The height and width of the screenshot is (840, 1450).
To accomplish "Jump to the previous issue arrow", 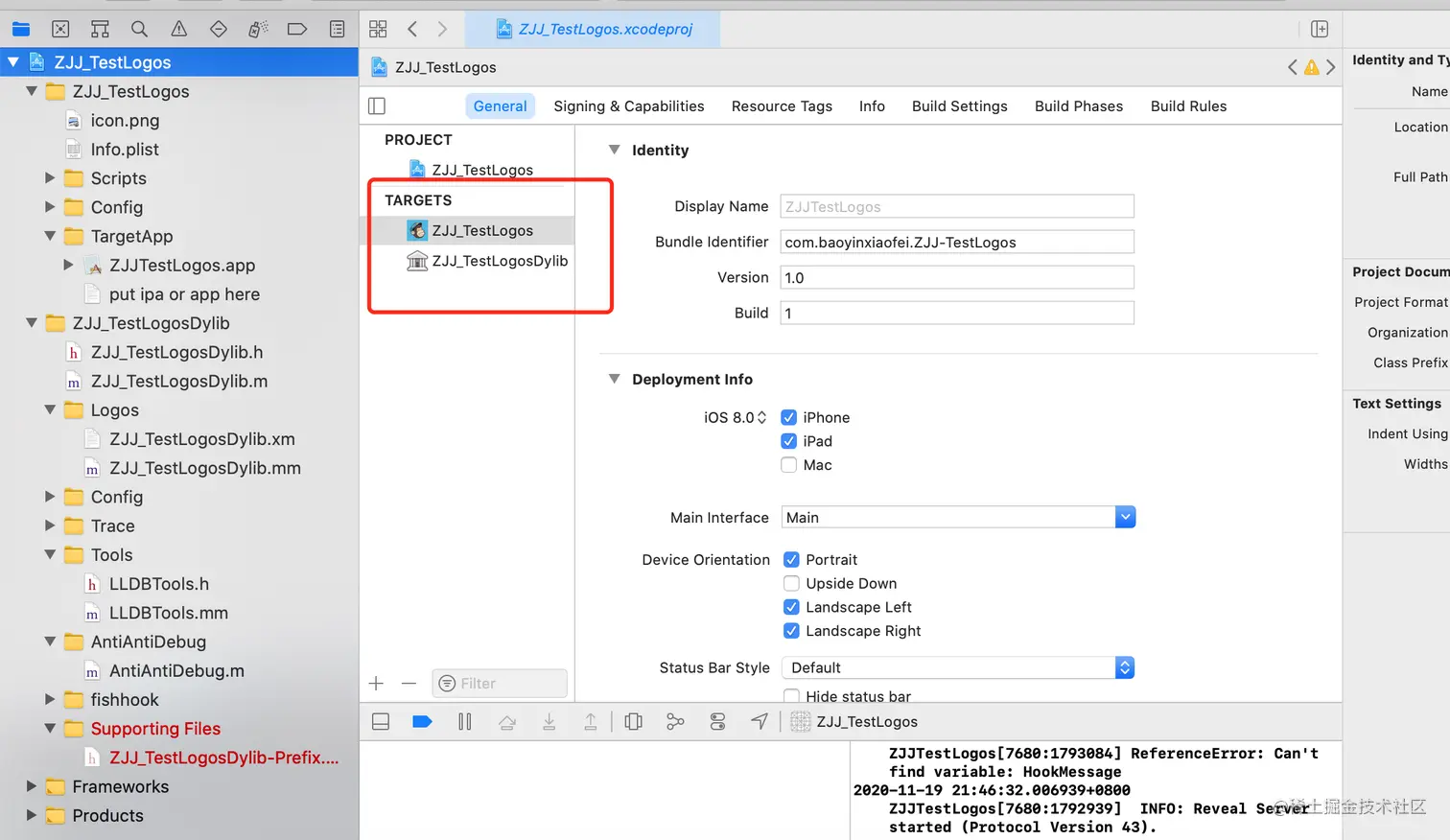I will [x=1293, y=67].
